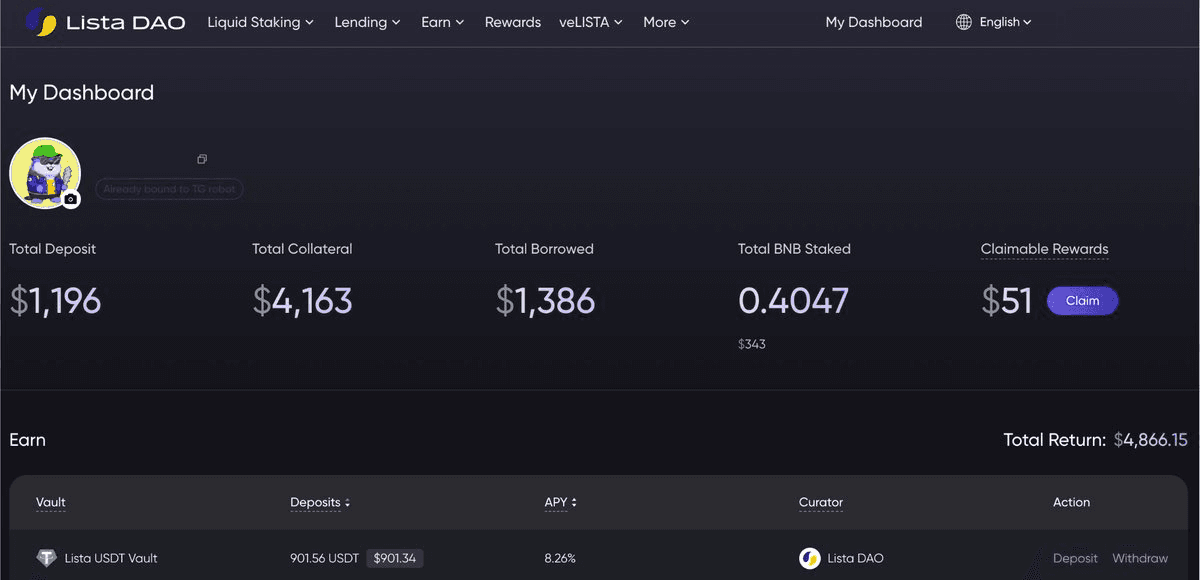Click the My Dashboard page heading
The image size is (1200, 580).
(82, 93)
